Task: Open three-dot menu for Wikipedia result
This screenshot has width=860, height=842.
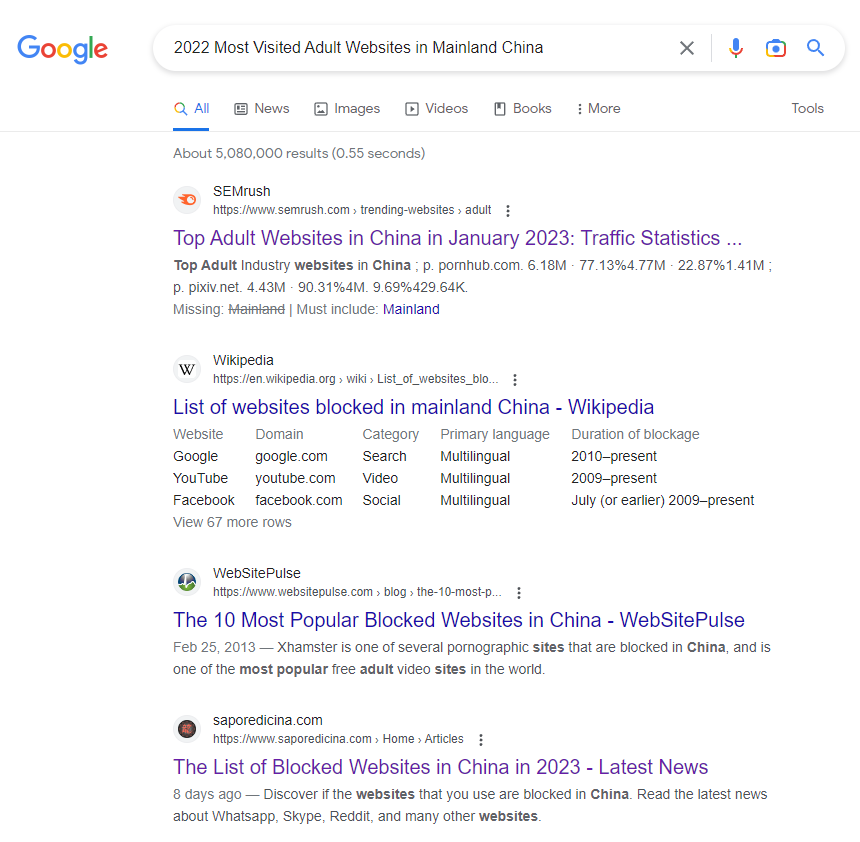Action: point(514,380)
